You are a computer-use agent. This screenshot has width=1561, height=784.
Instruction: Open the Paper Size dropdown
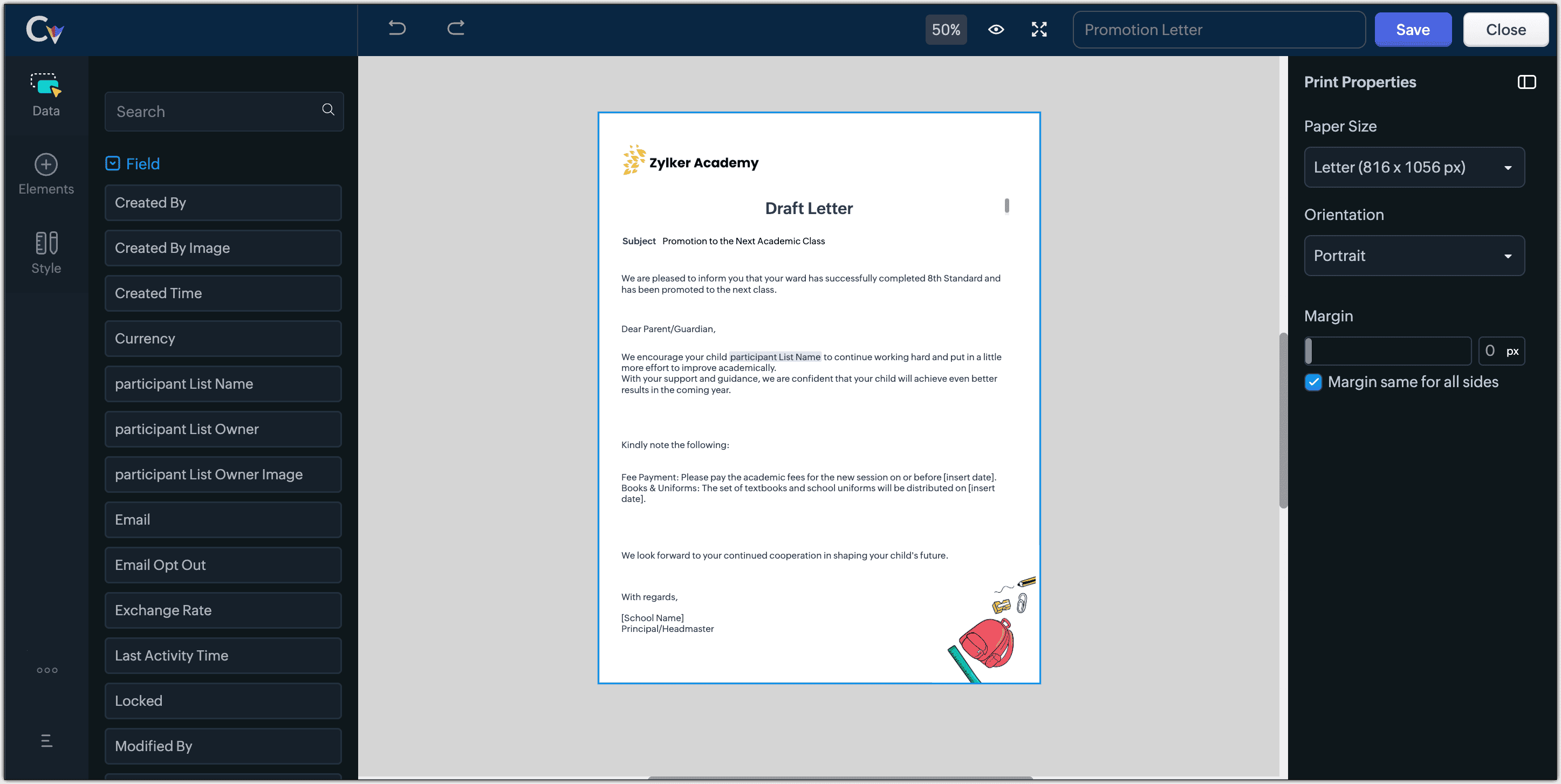(x=1414, y=167)
